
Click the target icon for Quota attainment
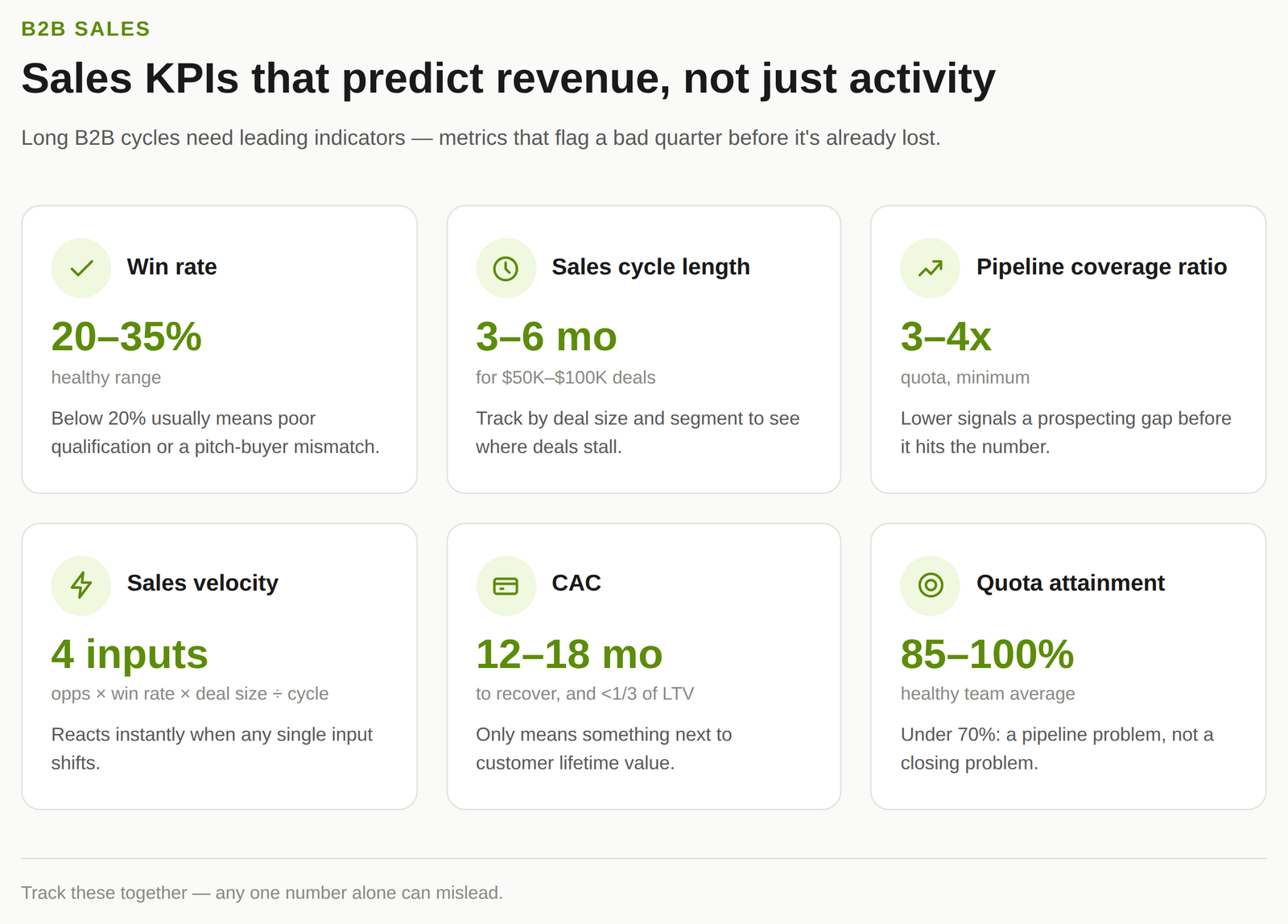point(931,585)
